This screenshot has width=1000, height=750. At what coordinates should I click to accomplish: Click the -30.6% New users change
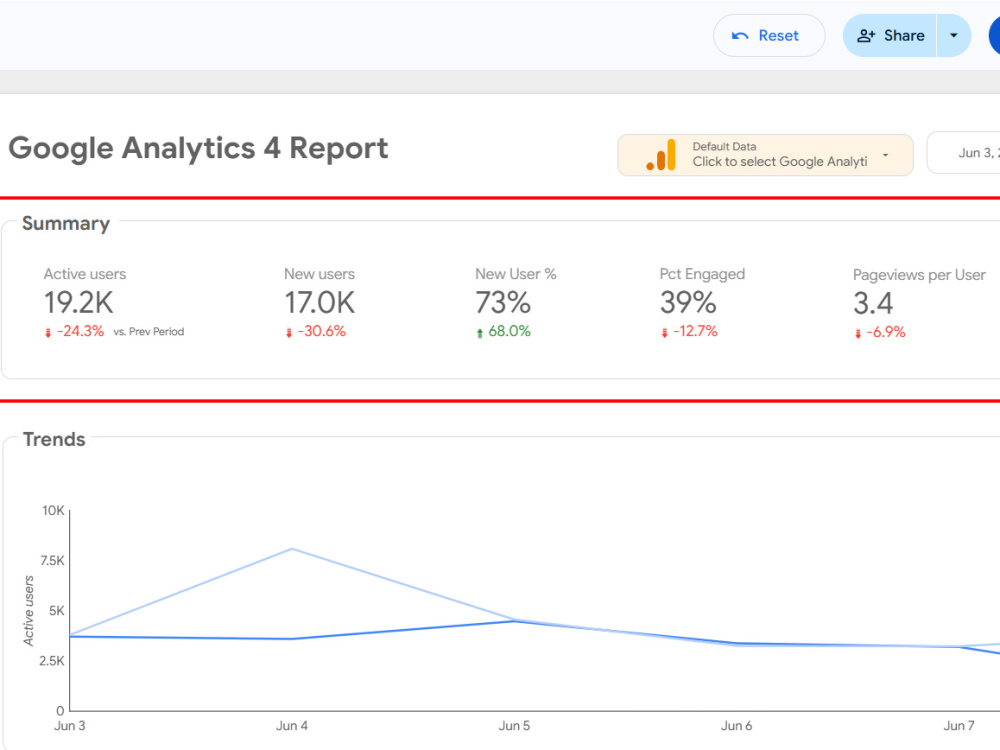point(321,332)
